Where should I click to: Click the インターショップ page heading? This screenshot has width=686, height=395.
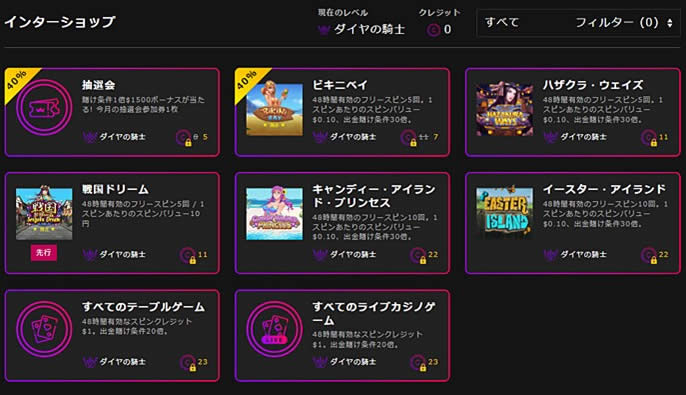(x=60, y=22)
